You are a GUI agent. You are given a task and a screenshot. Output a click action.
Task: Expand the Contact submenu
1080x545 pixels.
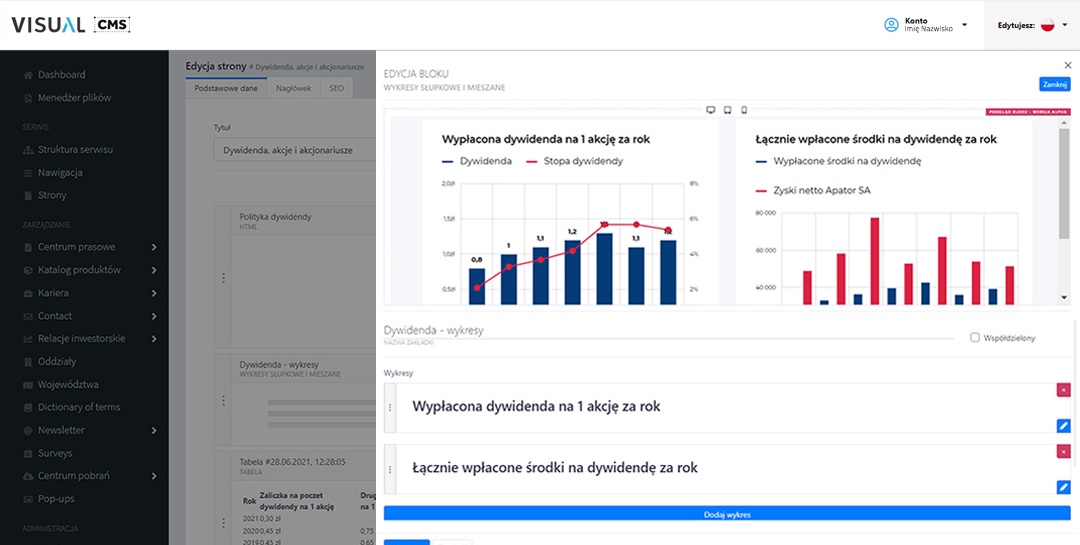(x=154, y=316)
